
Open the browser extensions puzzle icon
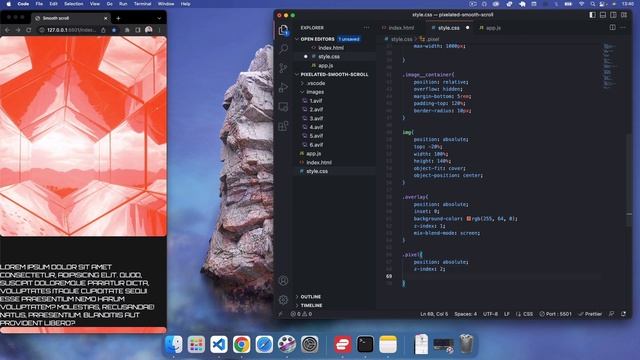click(127, 30)
